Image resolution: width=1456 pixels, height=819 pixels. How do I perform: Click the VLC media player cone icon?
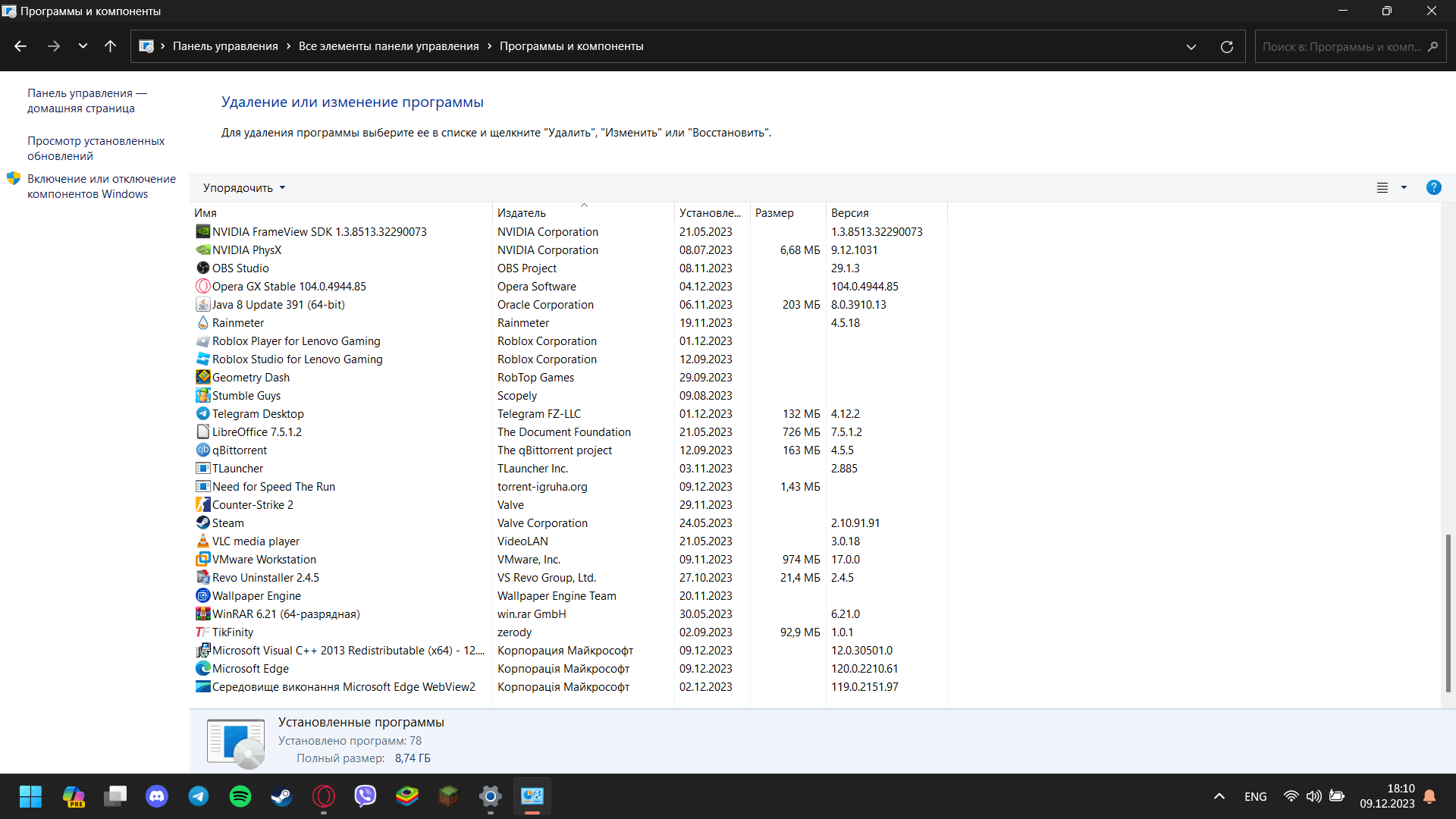(x=202, y=541)
